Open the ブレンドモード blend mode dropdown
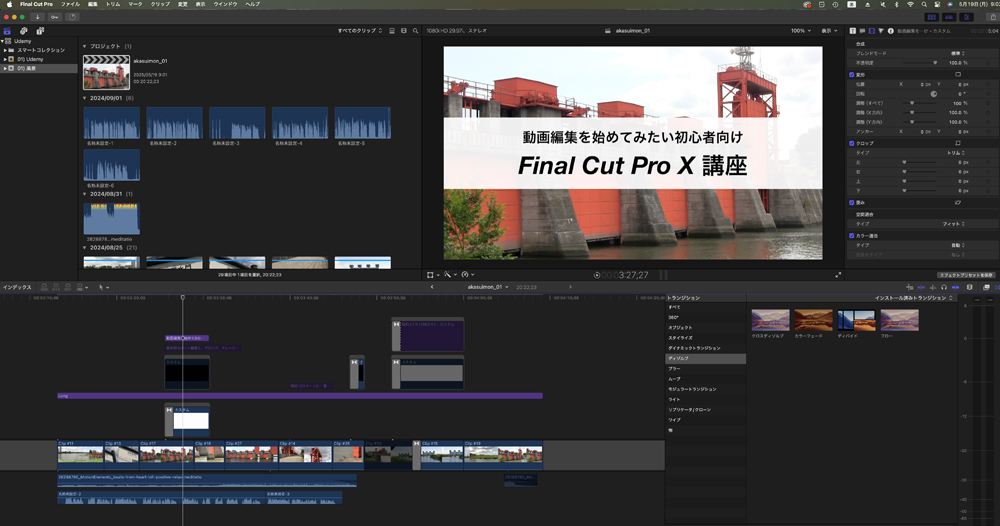 [x=958, y=54]
